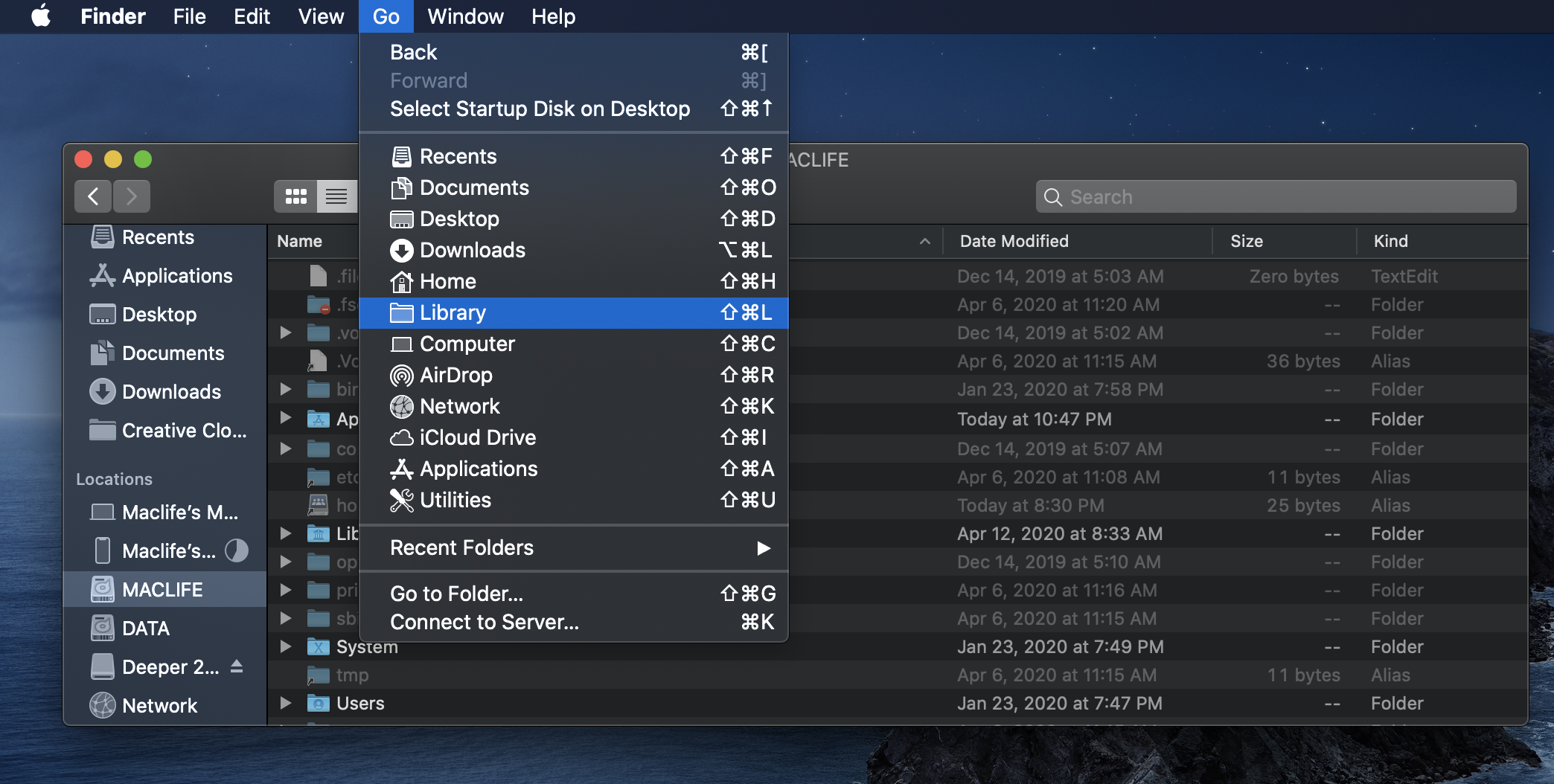Eject the Deeper 2 disk
The width and height of the screenshot is (1554, 784).
pyautogui.click(x=236, y=667)
